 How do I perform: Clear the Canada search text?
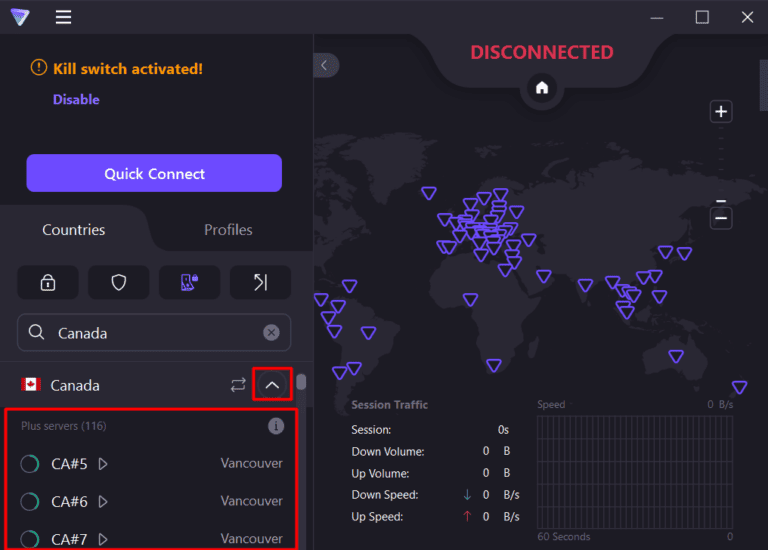271,333
